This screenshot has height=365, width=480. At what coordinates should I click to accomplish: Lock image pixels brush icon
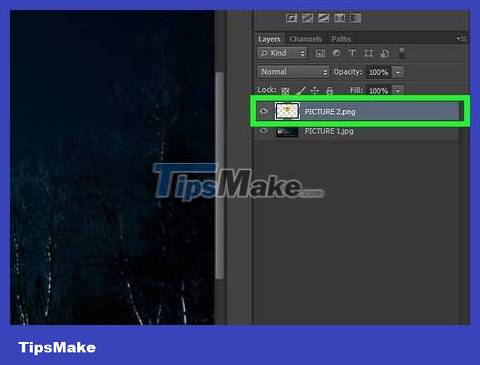(x=300, y=91)
